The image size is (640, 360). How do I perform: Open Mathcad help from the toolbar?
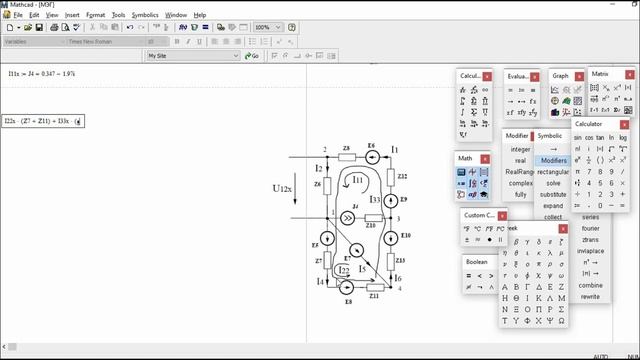coord(292,27)
